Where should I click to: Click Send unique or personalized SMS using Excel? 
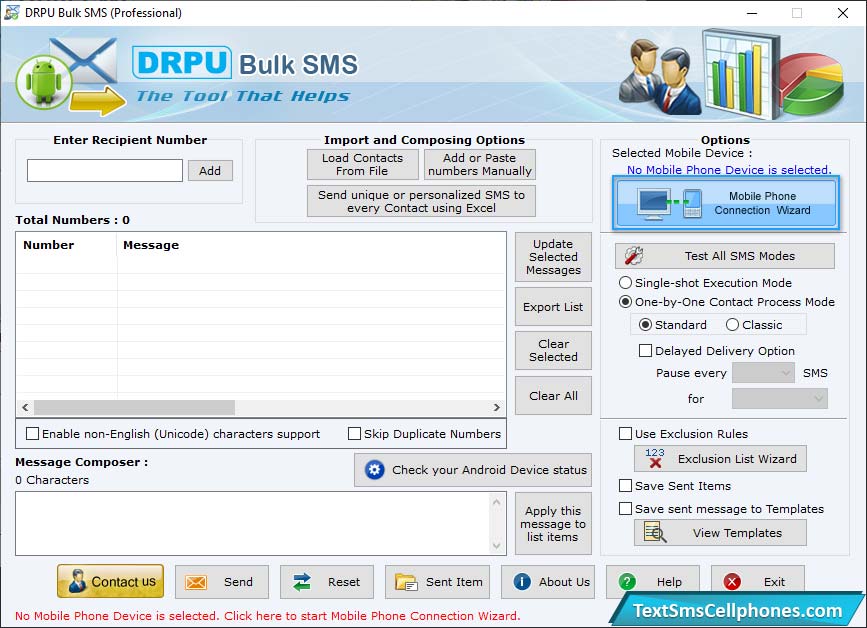pyautogui.click(x=421, y=201)
